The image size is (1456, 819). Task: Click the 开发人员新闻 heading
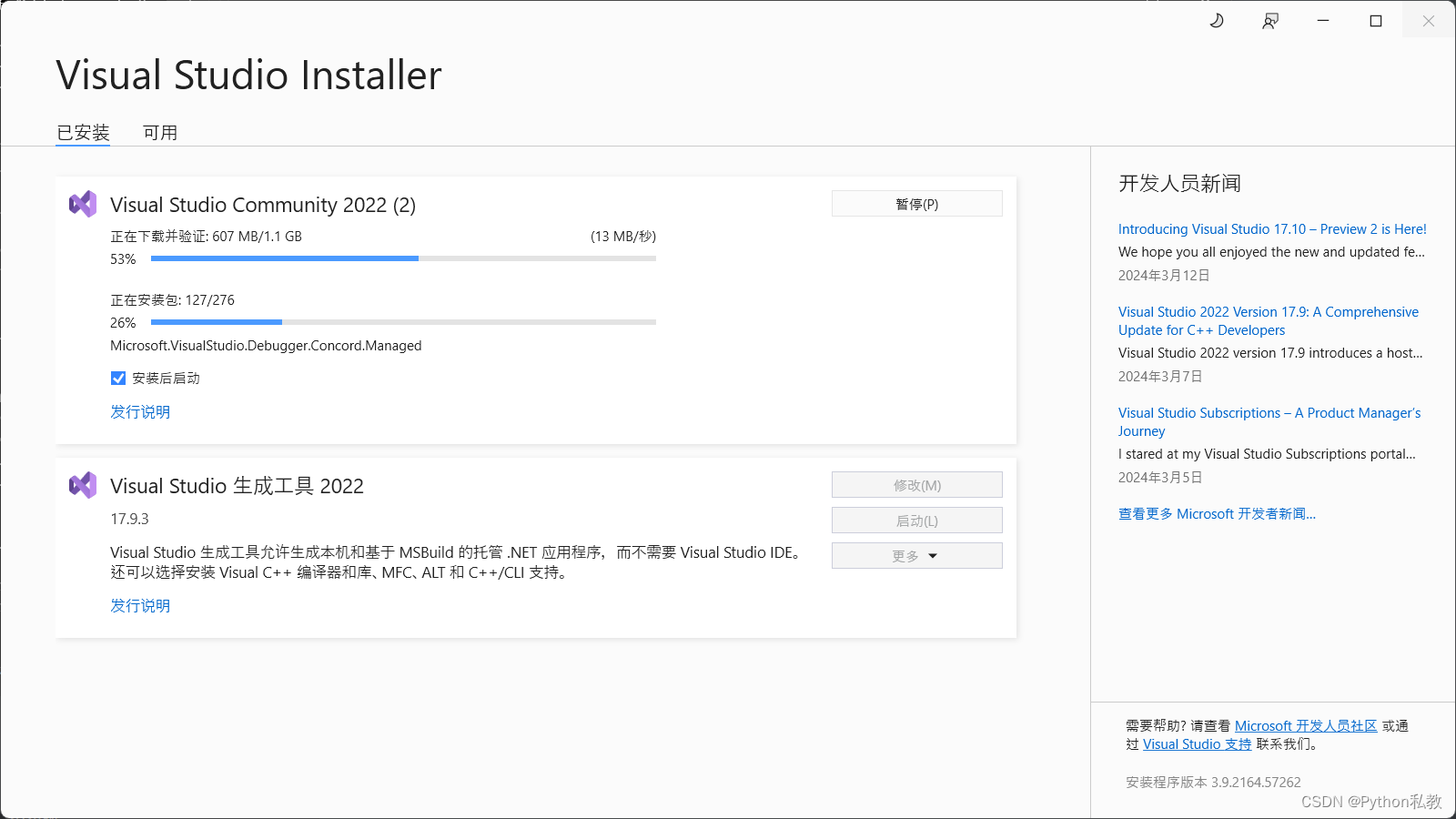(x=1179, y=184)
